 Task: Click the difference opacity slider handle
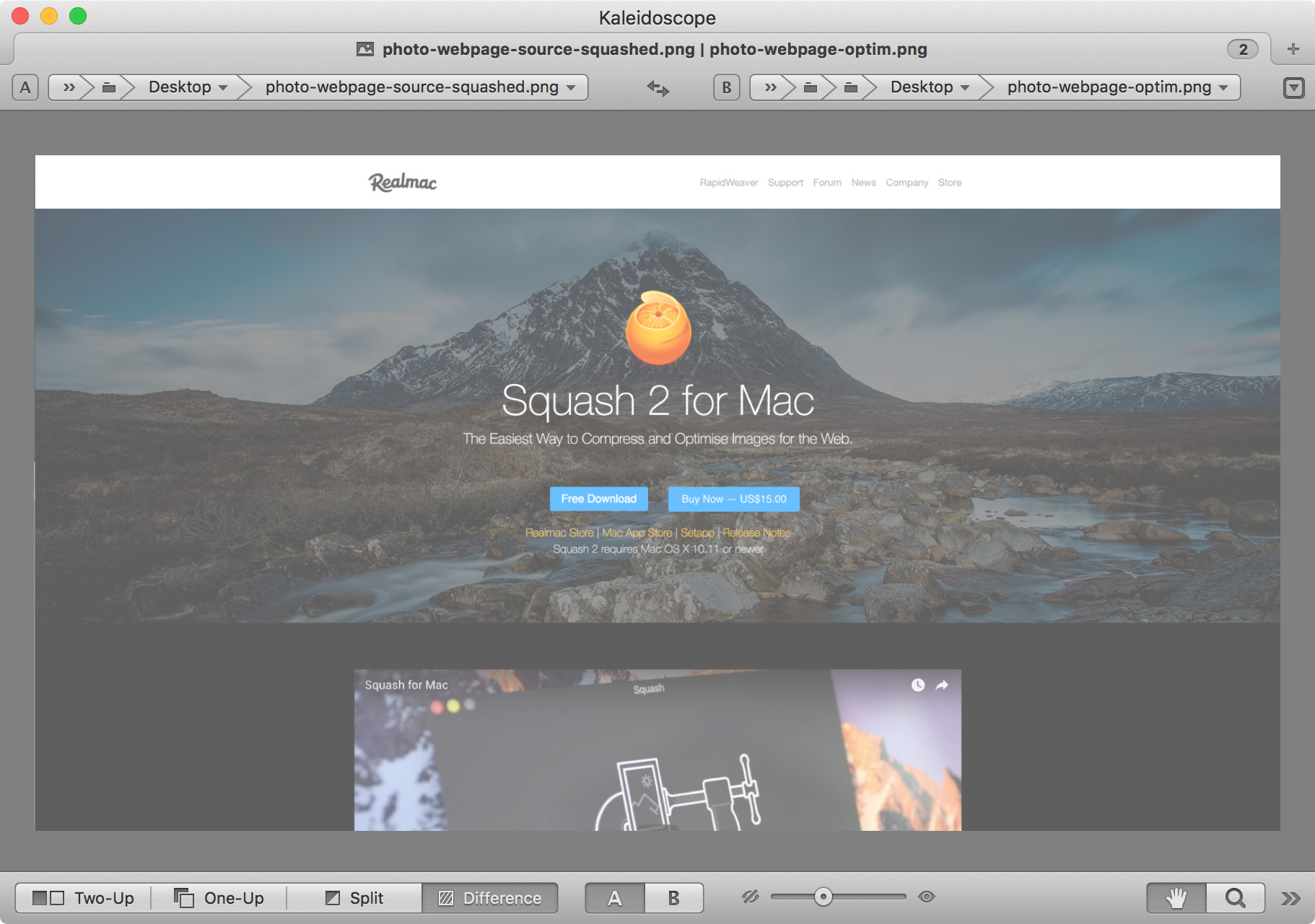coord(823,897)
